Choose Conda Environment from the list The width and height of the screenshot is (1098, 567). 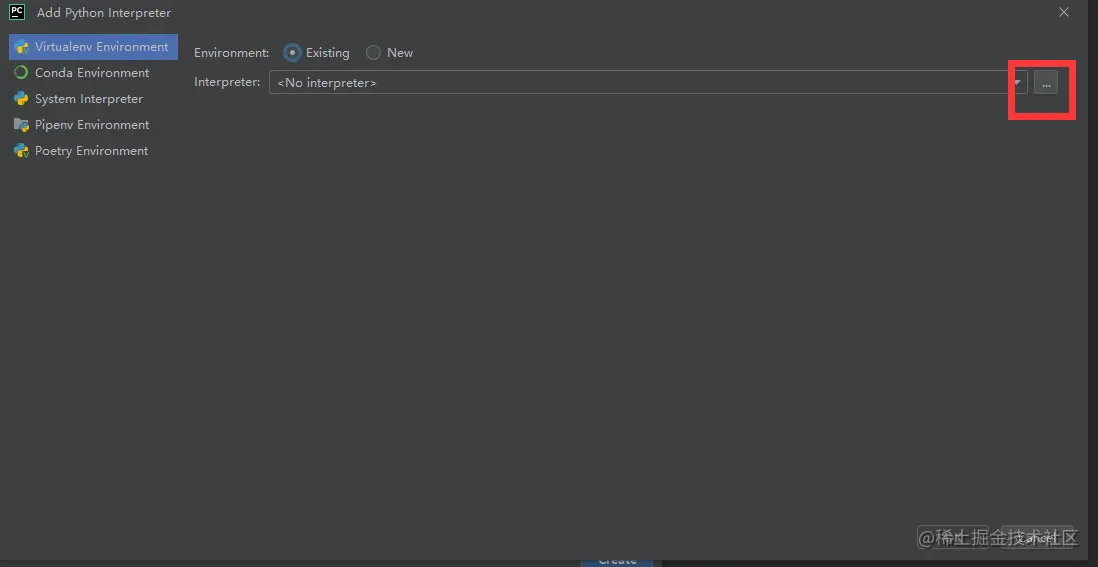[93, 73]
